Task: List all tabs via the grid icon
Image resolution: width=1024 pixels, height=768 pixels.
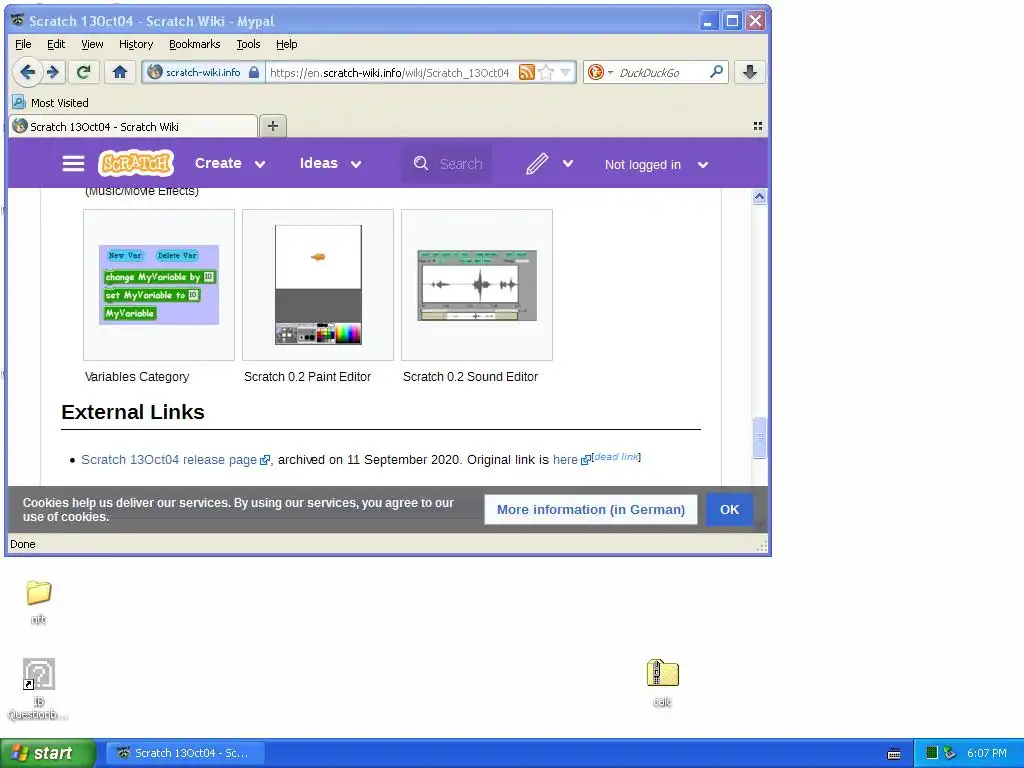Action: click(x=758, y=126)
